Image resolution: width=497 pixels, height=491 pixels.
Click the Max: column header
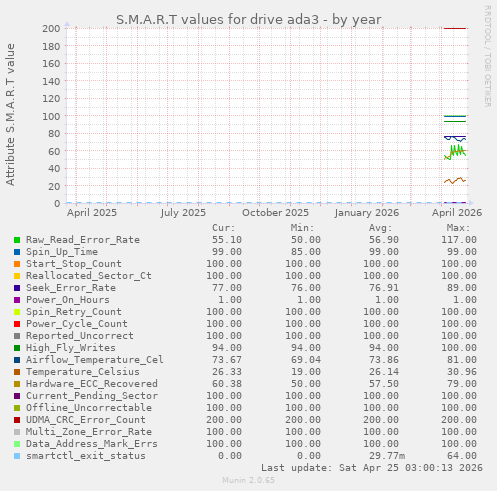[x=458, y=228]
